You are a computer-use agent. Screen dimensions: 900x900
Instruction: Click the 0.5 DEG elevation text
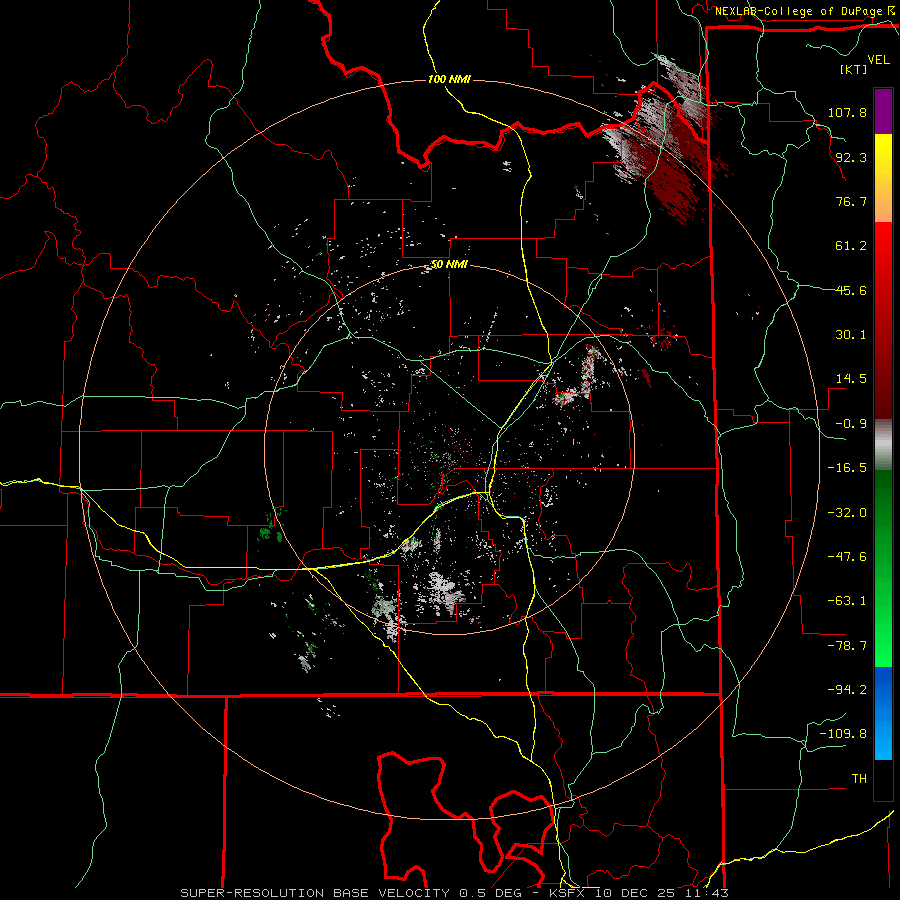490,893
